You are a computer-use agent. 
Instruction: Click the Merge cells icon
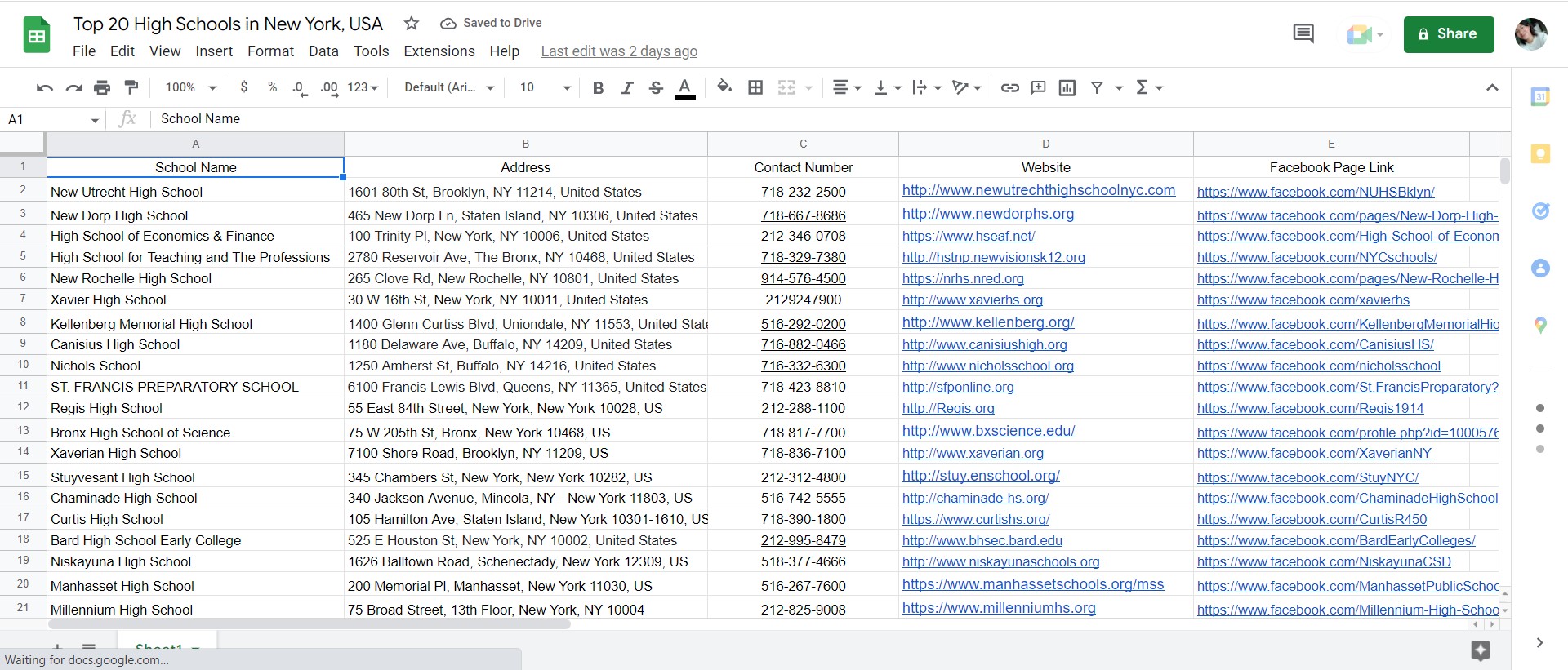(x=786, y=87)
